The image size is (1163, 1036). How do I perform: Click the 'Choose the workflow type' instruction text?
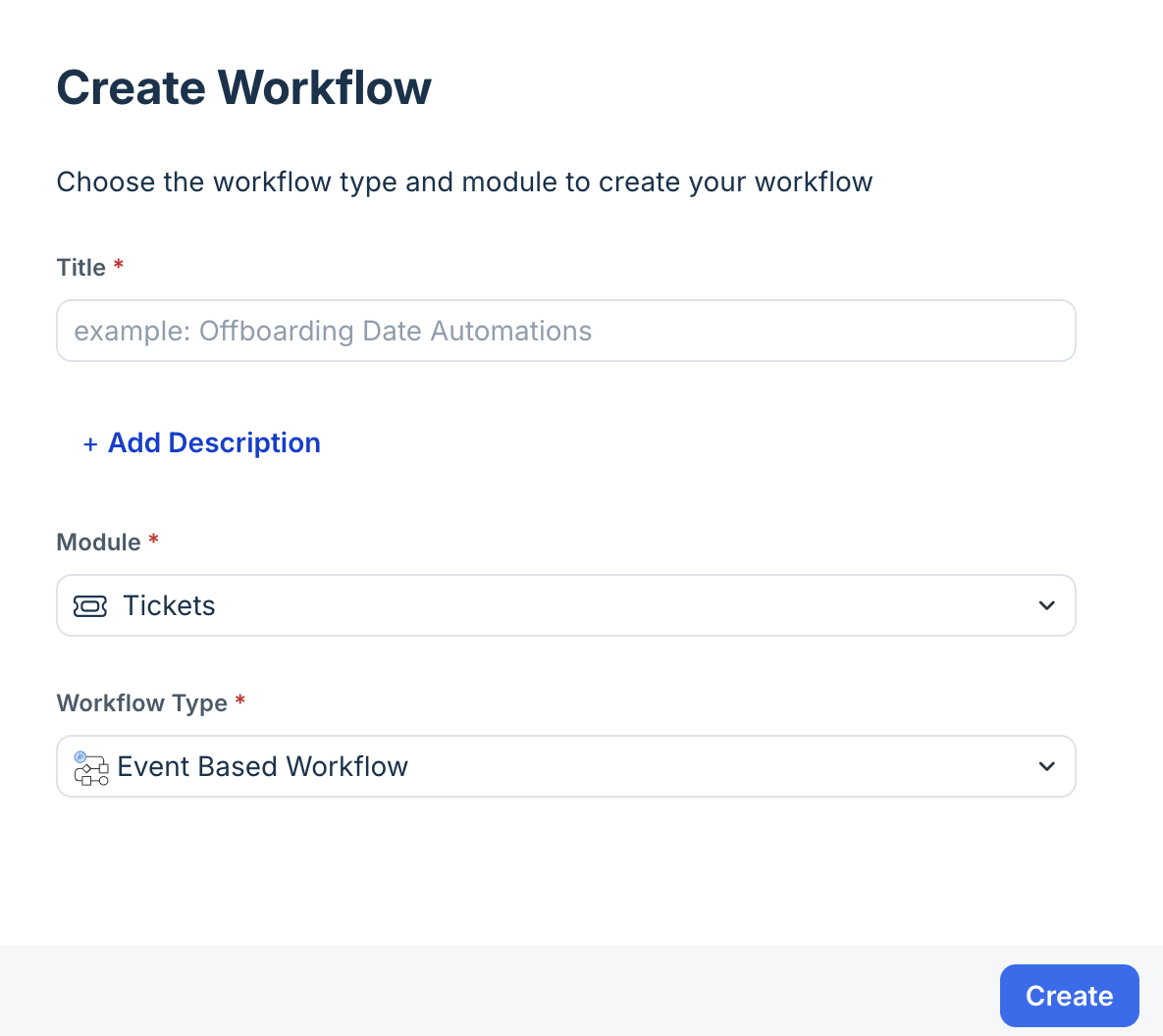click(464, 182)
